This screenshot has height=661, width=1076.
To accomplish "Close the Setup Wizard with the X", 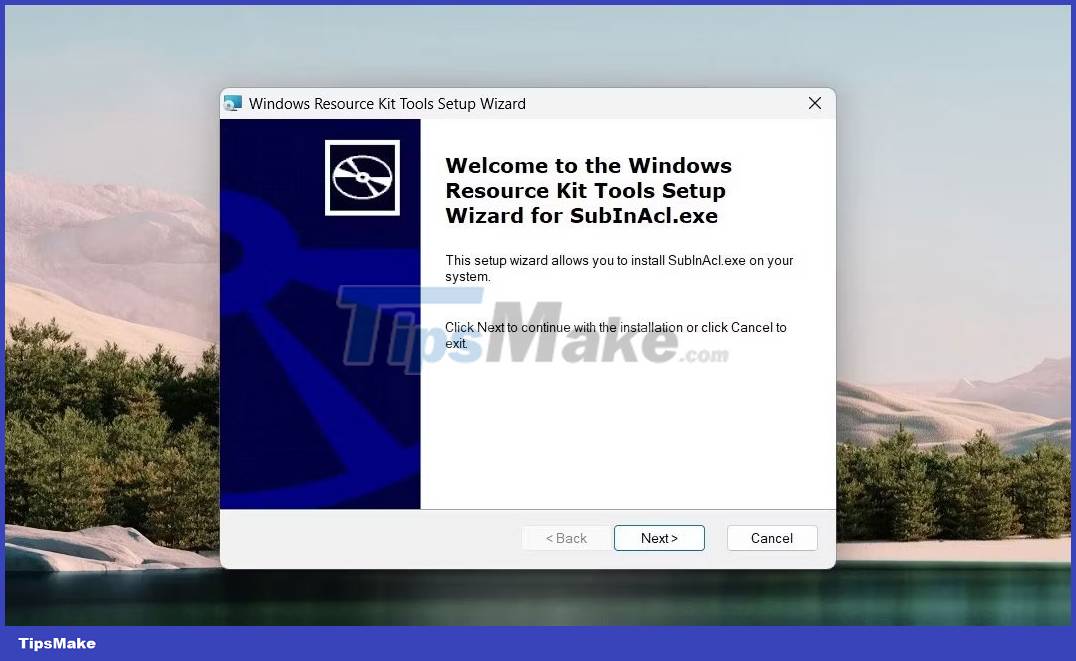I will (x=815, y=103).
